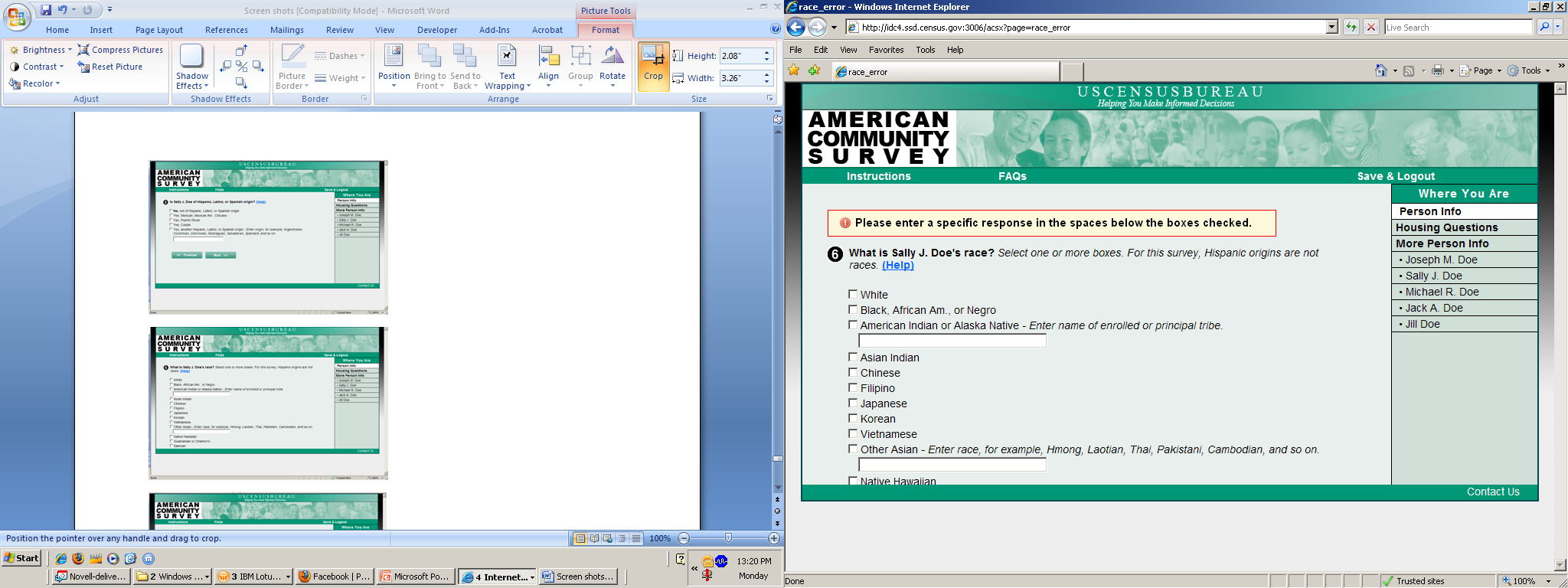Save the Word document from Quick Access
The image size is (1568, 588).
[x=46, y=10]
